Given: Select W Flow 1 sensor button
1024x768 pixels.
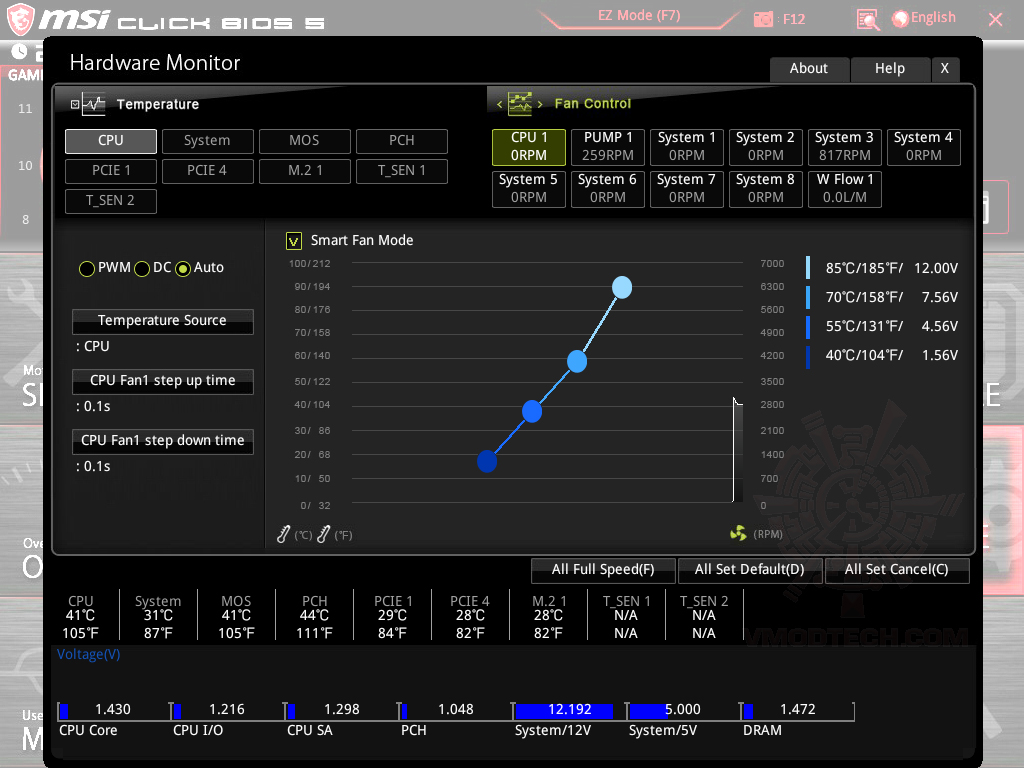Looking at the screenshot, I should pos(844,189).
